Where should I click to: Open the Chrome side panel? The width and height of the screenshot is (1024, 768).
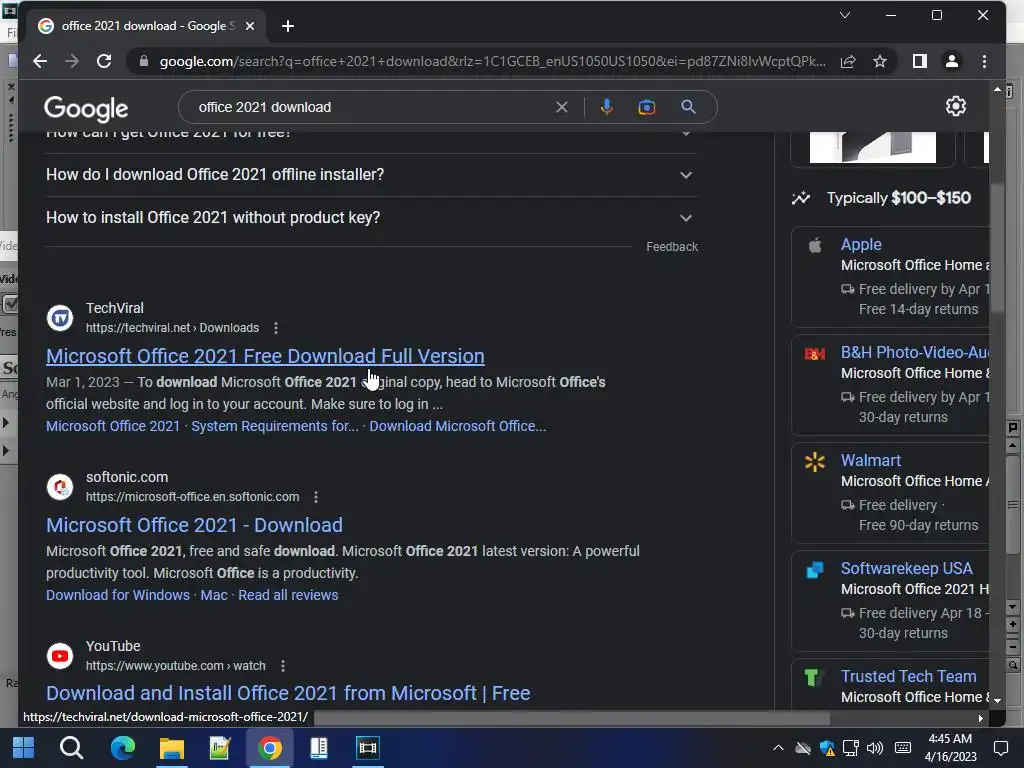pos(920,61)
